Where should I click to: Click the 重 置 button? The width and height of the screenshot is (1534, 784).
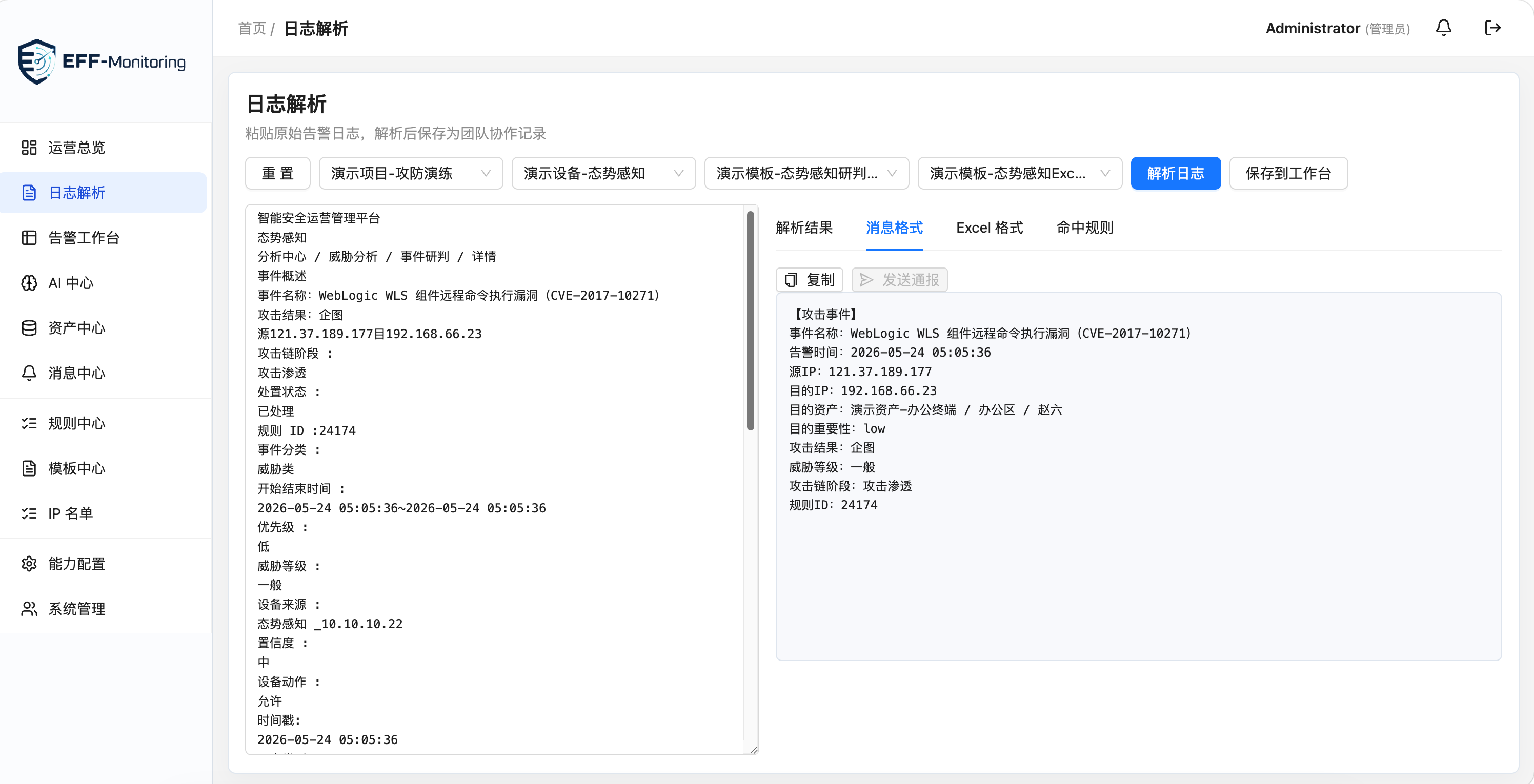click(277, 173)
